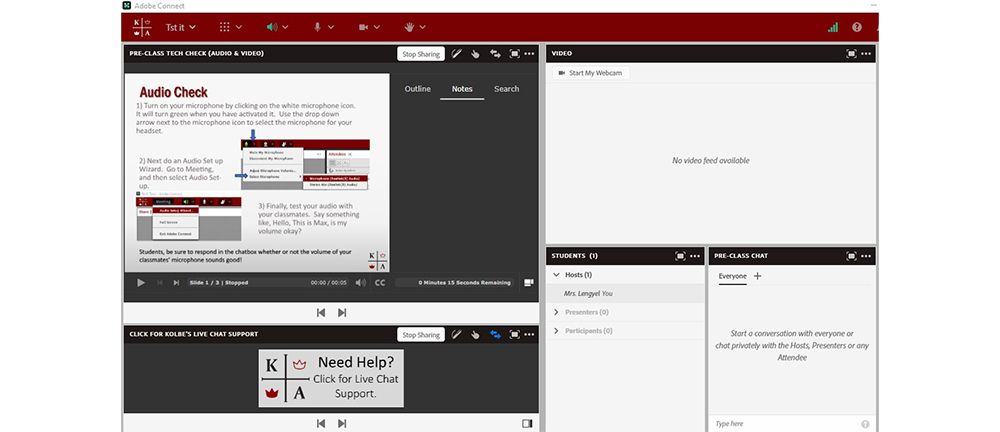The width and height of the screenshot is (1000, 432).
Task: Open the pods grid menu icon
Action: (225, 27)
